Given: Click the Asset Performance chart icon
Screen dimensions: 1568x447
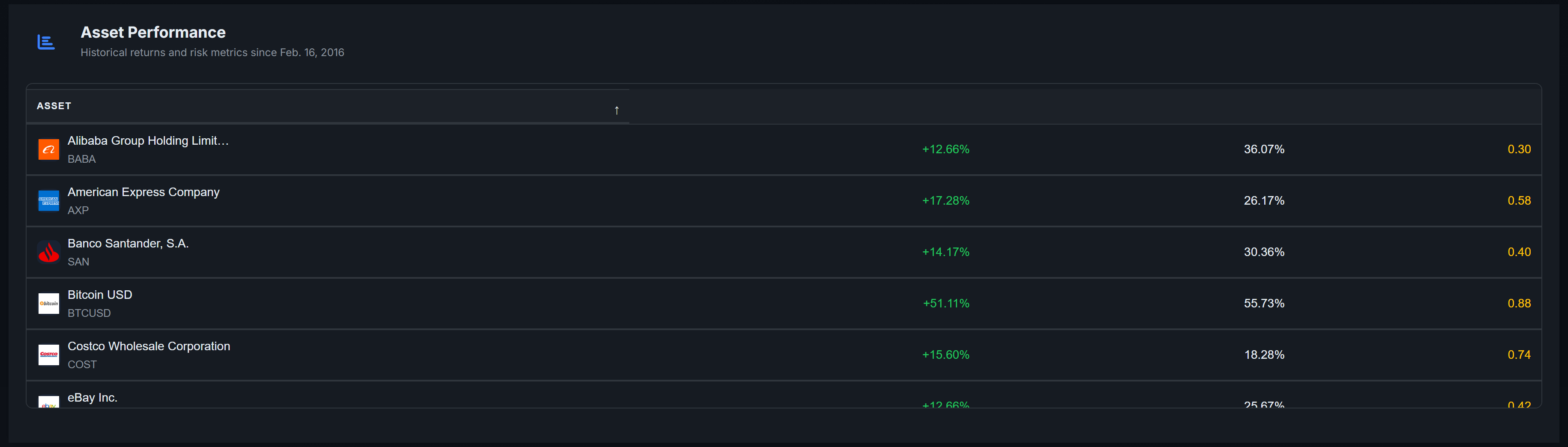Looking at the screenshot, I should point(46,42).
